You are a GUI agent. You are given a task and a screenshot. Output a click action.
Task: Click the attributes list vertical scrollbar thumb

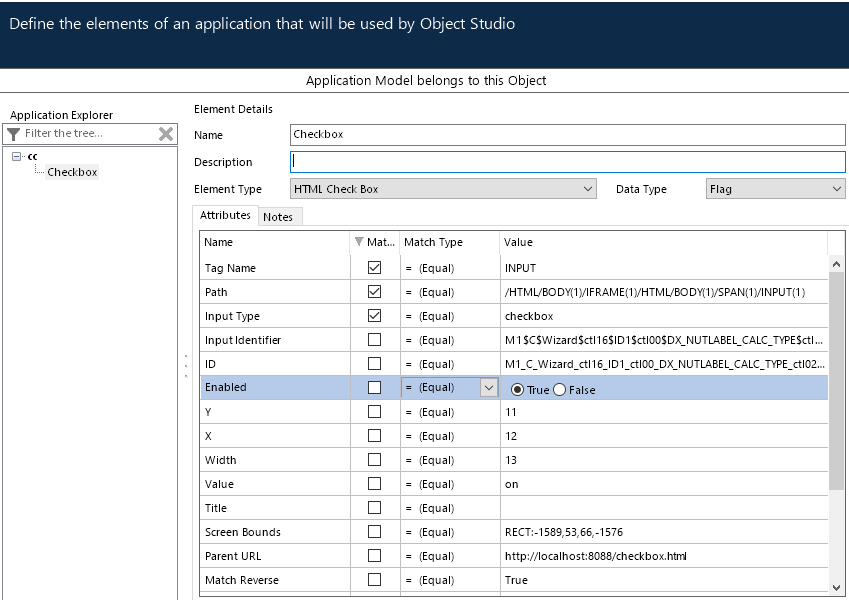click(836, 382)
